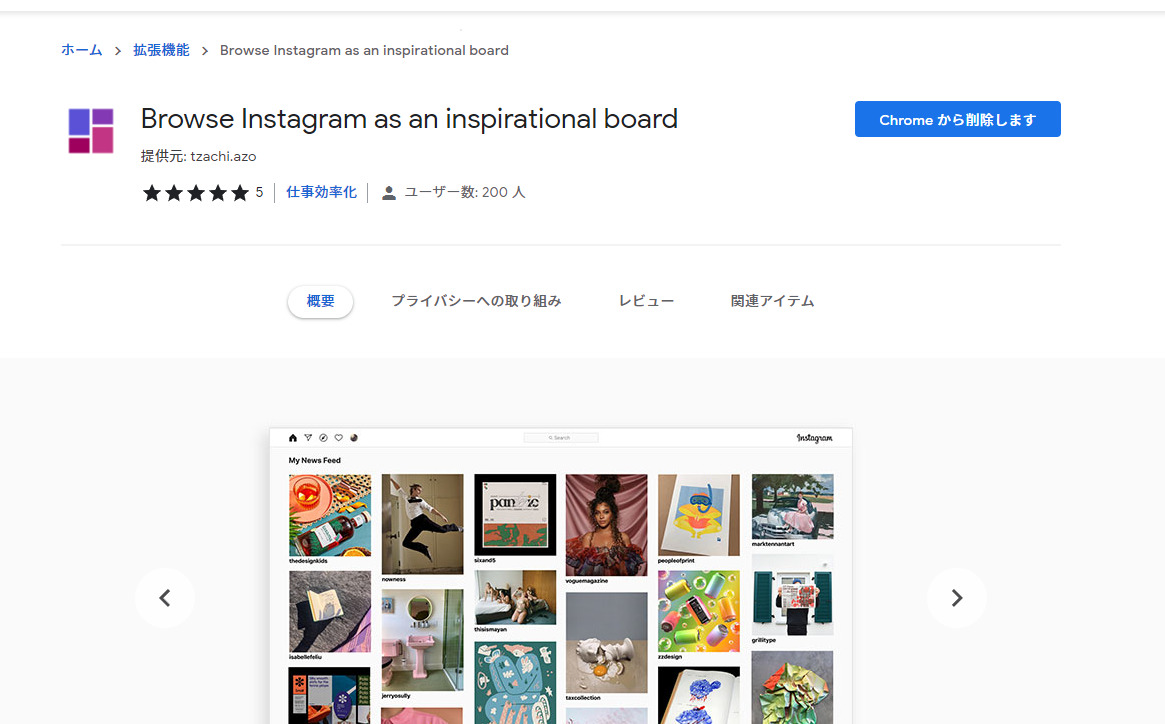Show previous screenshot with left chevron
Viewport: 1165px width, 724px height.
click(x=165, y=598)
